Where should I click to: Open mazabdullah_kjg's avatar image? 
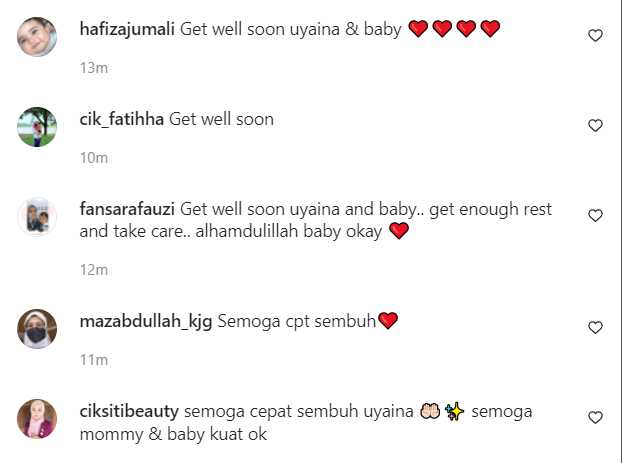[37, 329]
